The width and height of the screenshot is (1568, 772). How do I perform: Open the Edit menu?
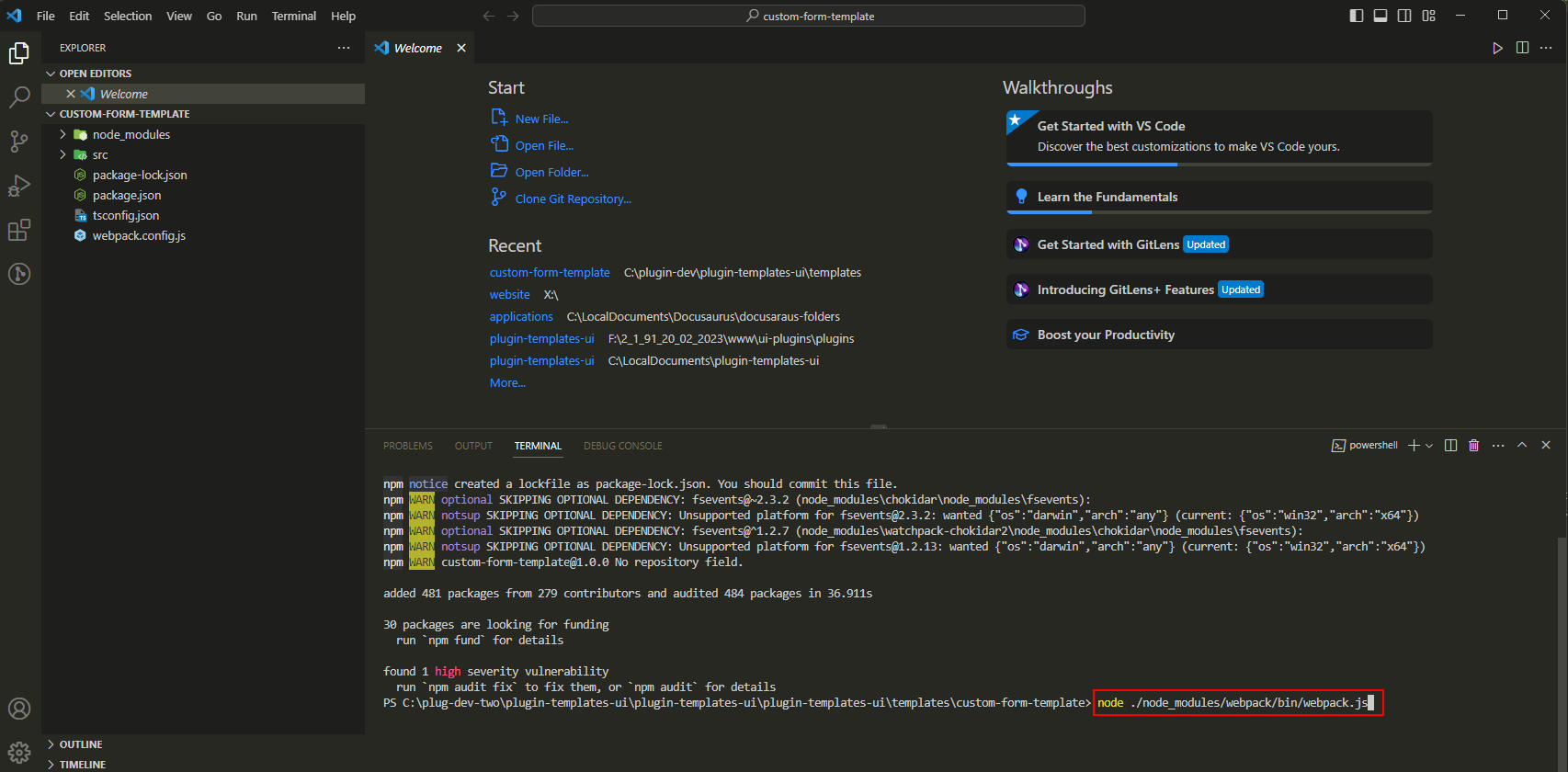coord(79,16)
